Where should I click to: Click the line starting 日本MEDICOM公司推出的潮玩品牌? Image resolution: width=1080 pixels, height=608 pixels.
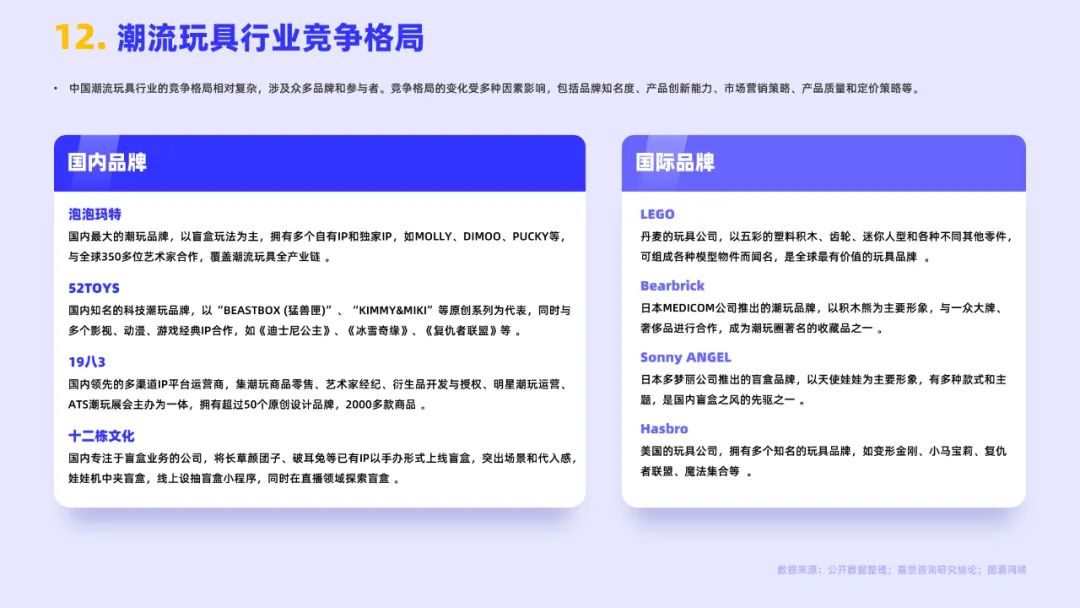point(823,308)
